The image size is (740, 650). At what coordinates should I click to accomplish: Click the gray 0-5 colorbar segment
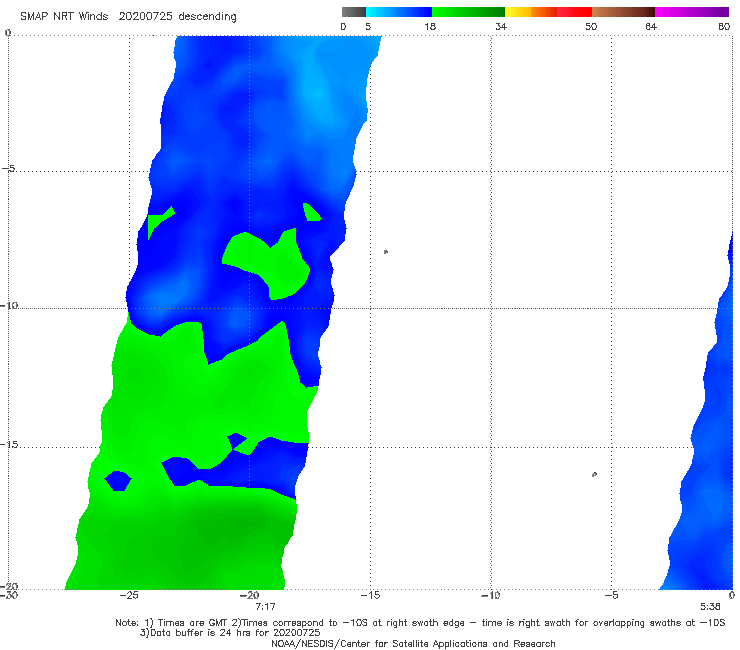[x=354, y=12]
